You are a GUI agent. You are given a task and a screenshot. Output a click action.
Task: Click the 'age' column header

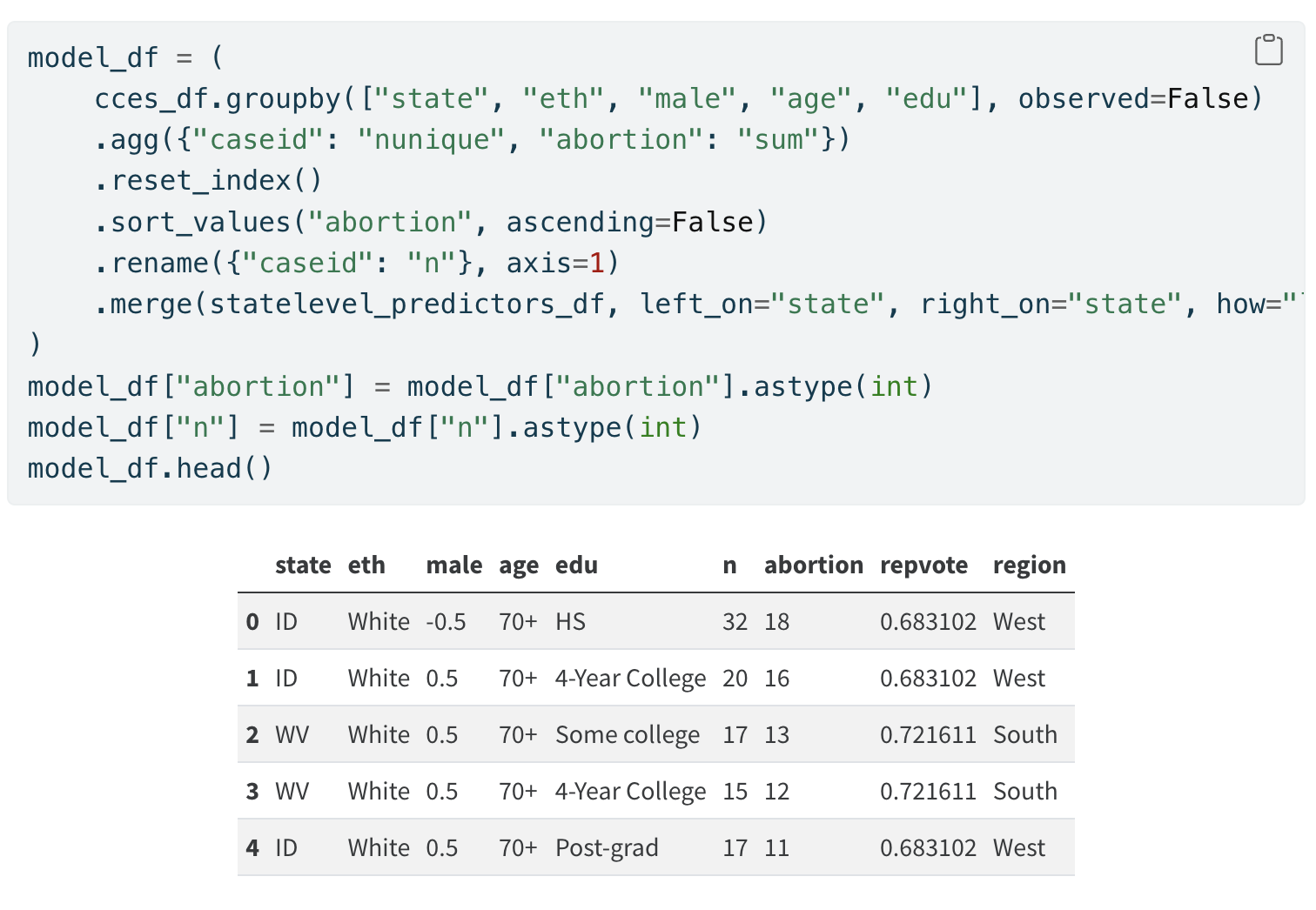[519, 565]
